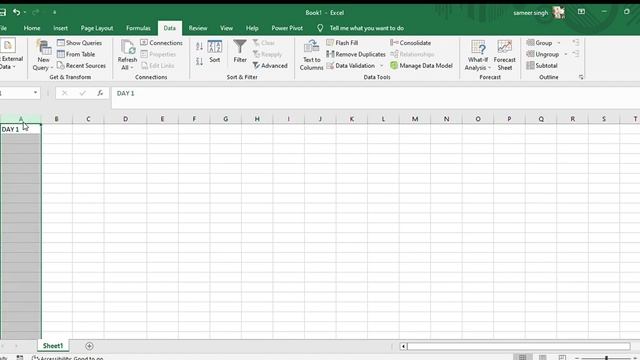
Task: Open New Query dropdown
Action: (43, 56)
